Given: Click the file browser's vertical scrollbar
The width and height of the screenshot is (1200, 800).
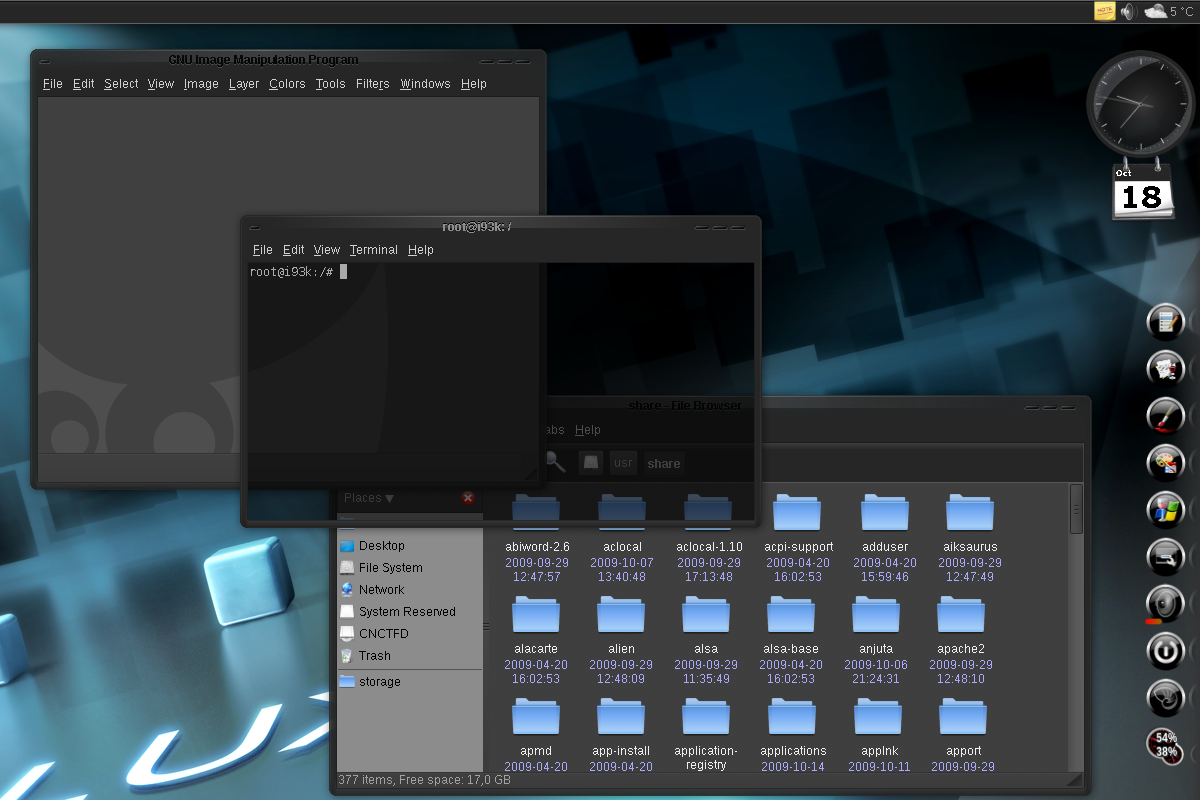Looking at the screenshot, I should (1077, 510).
